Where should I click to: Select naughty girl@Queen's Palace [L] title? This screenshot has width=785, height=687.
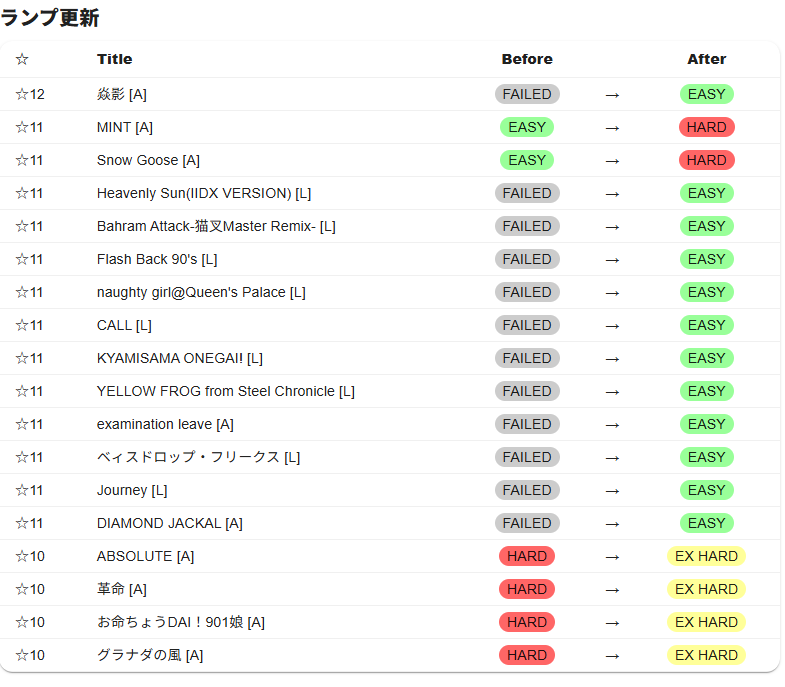pyautogui.click(x=201, y=292)
